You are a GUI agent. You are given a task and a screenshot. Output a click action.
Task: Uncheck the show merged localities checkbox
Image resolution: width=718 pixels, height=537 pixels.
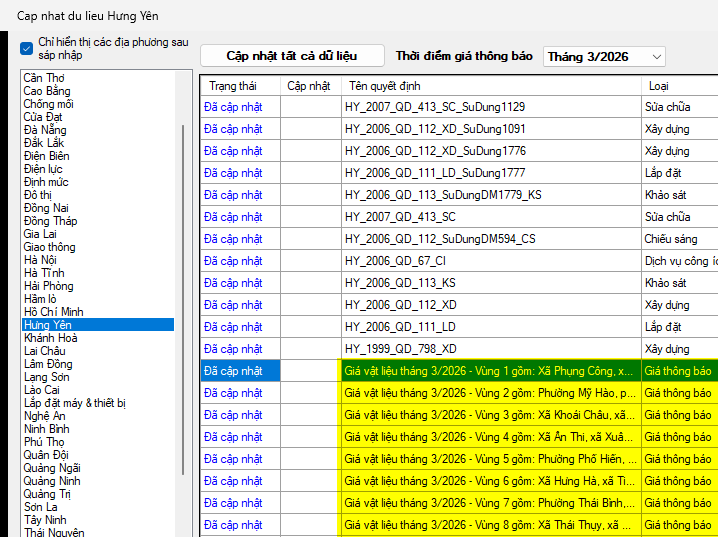pos(26,48)
